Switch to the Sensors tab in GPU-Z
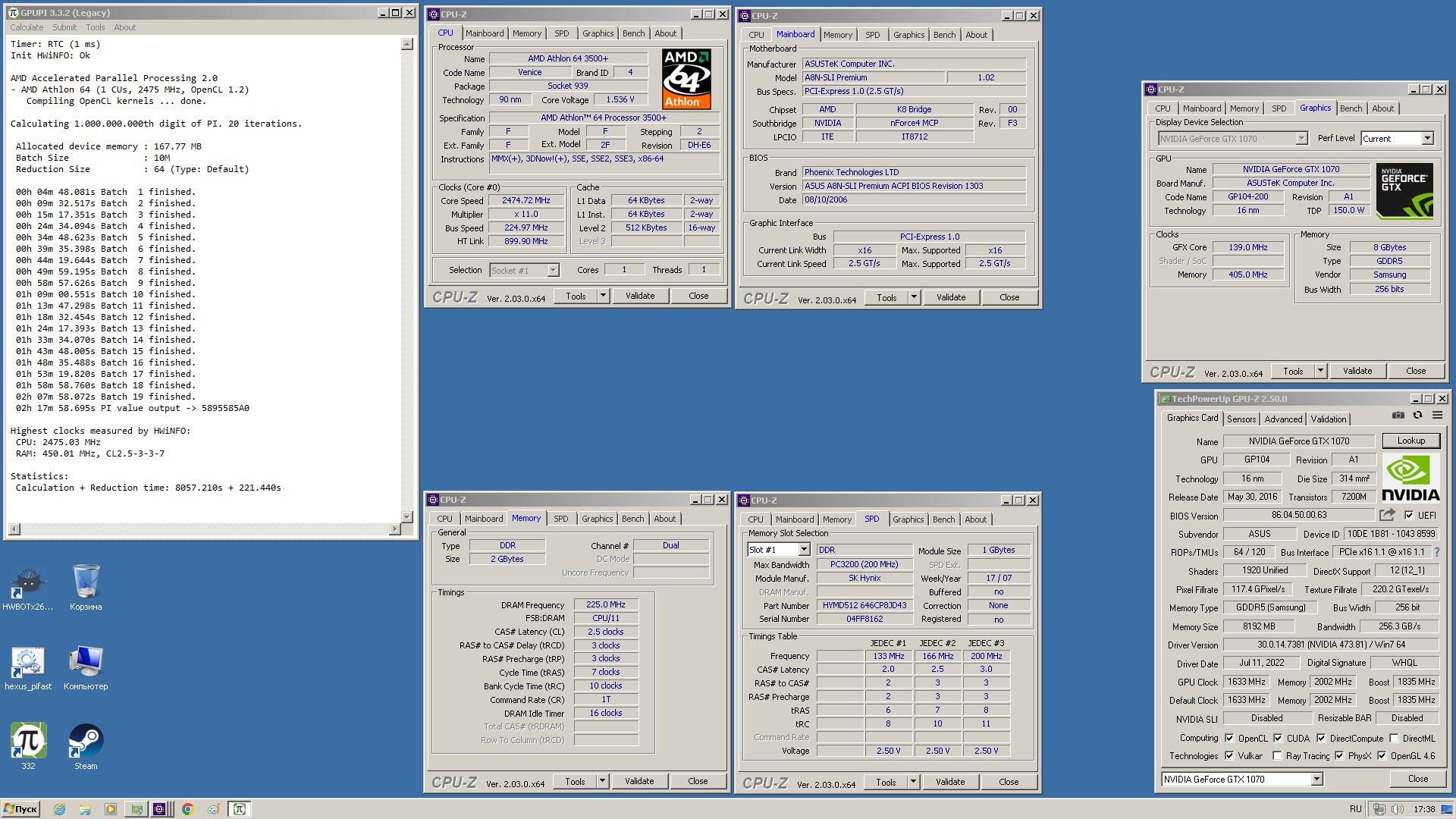 pyautogui.click(x=1241, y=419)
